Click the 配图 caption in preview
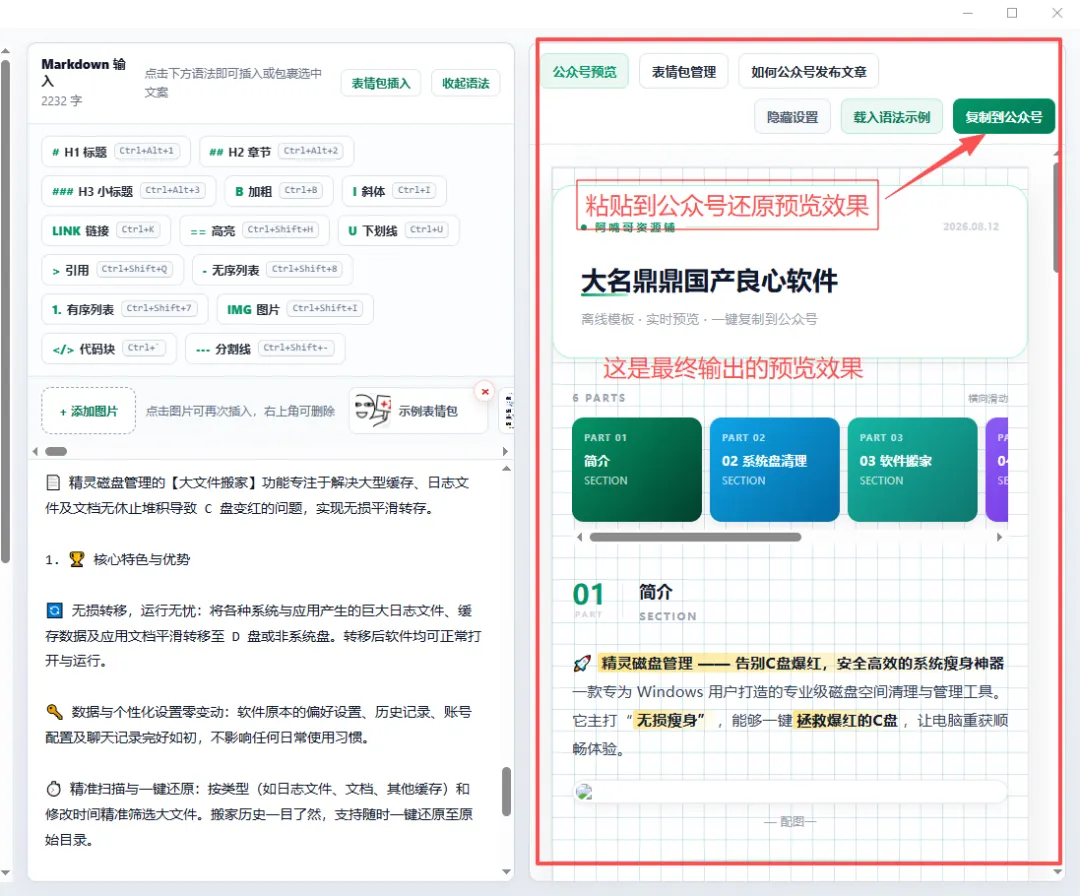1080x896 pixels. coord(790,822)
